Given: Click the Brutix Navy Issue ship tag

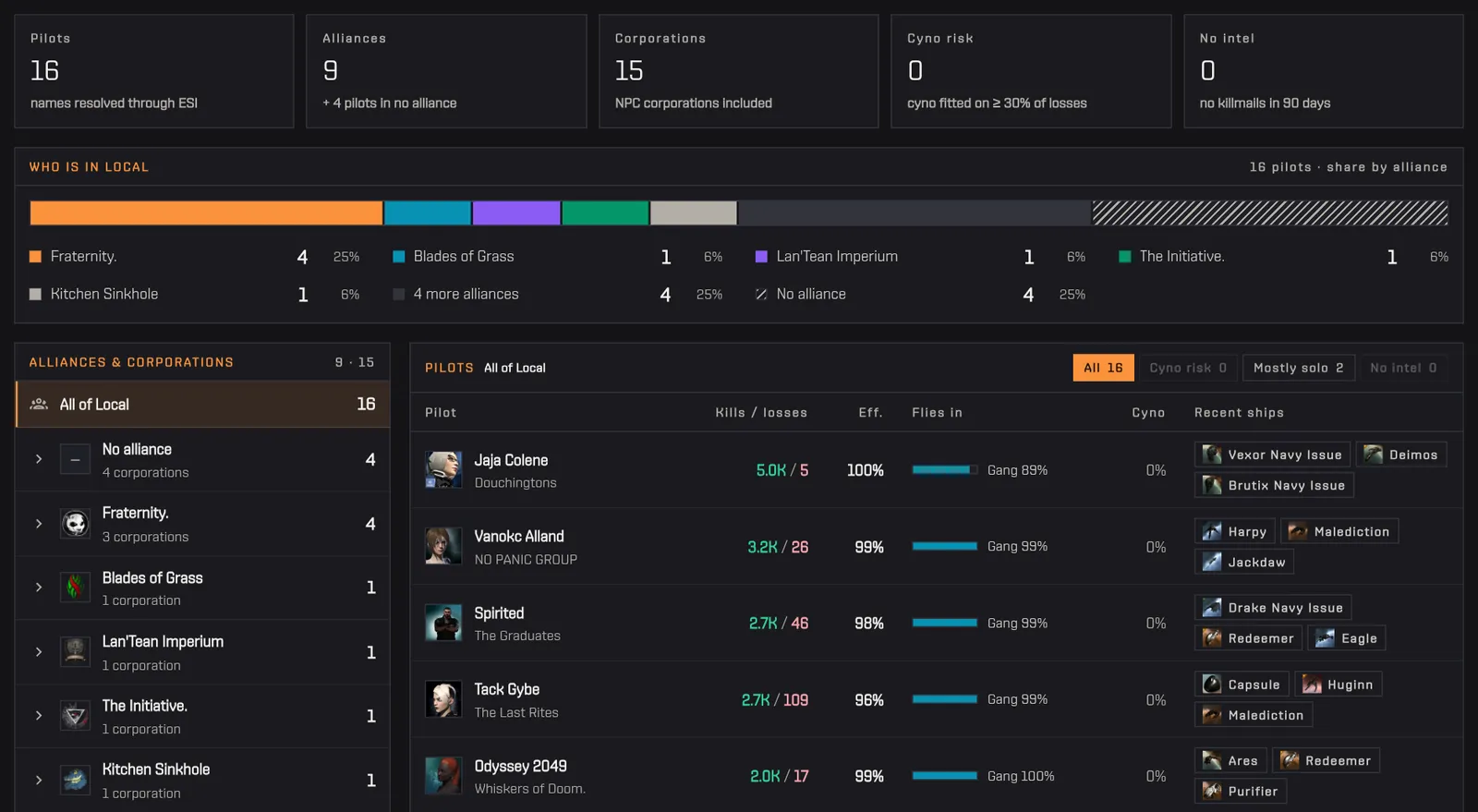Looking at the screenshot, I should pyautogui.click(x=1274, y=485).
